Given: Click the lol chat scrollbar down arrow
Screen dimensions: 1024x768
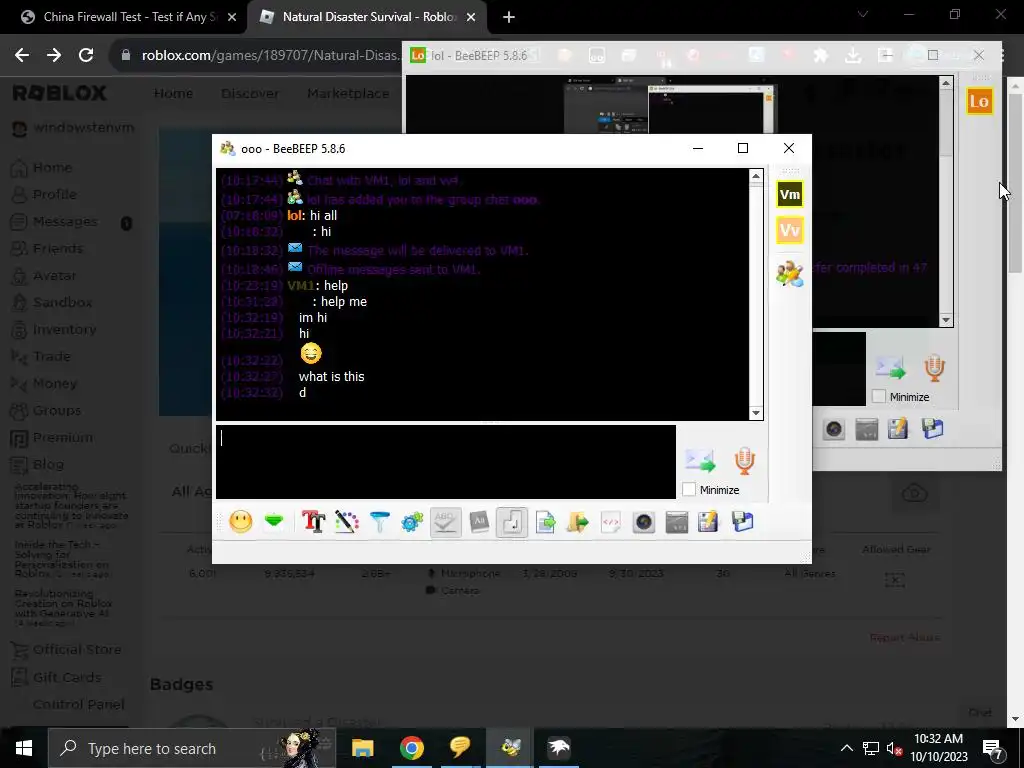Looking at the screenshot, I should tap(946, 320).
